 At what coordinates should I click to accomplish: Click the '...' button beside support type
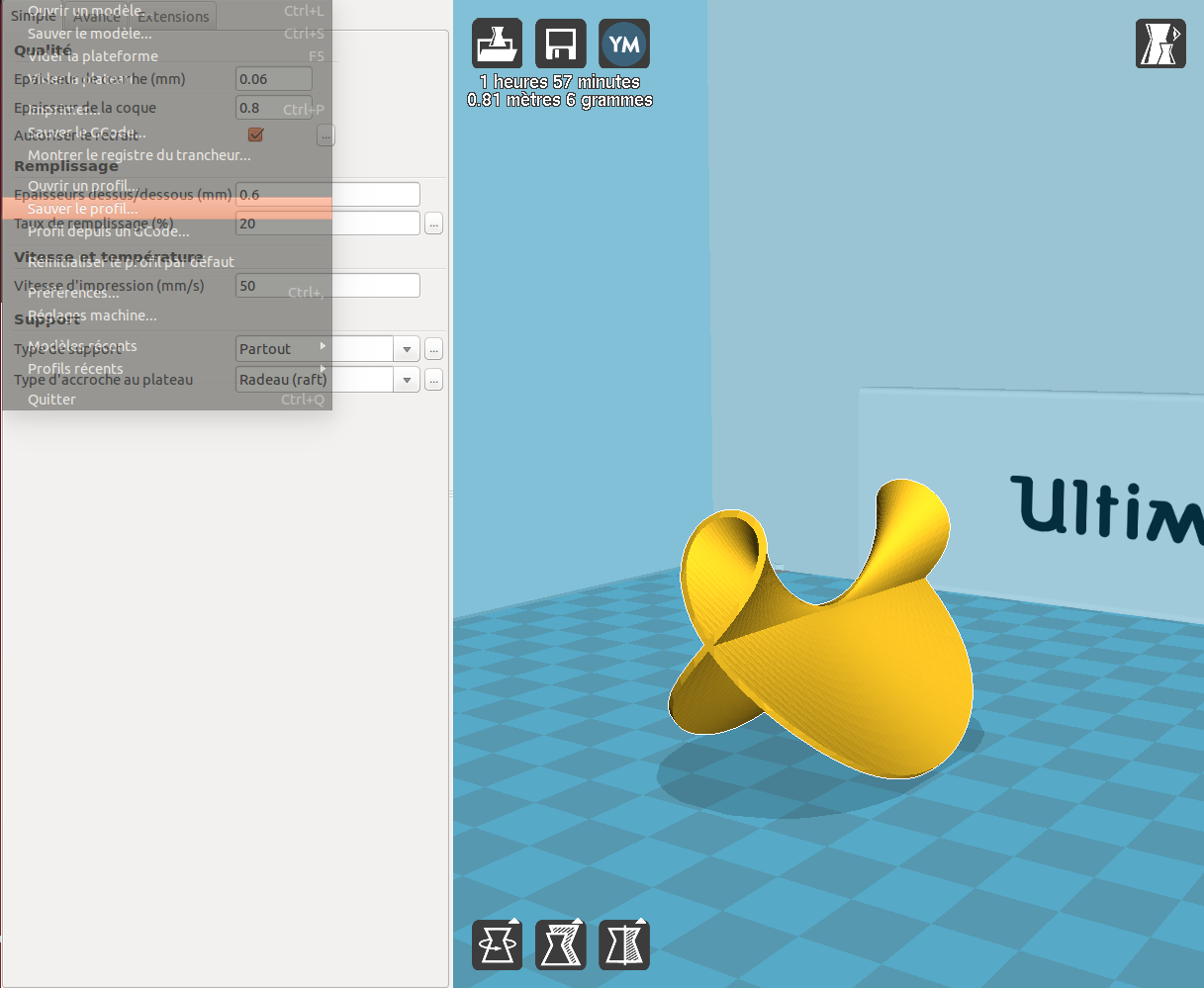point(433,349)
